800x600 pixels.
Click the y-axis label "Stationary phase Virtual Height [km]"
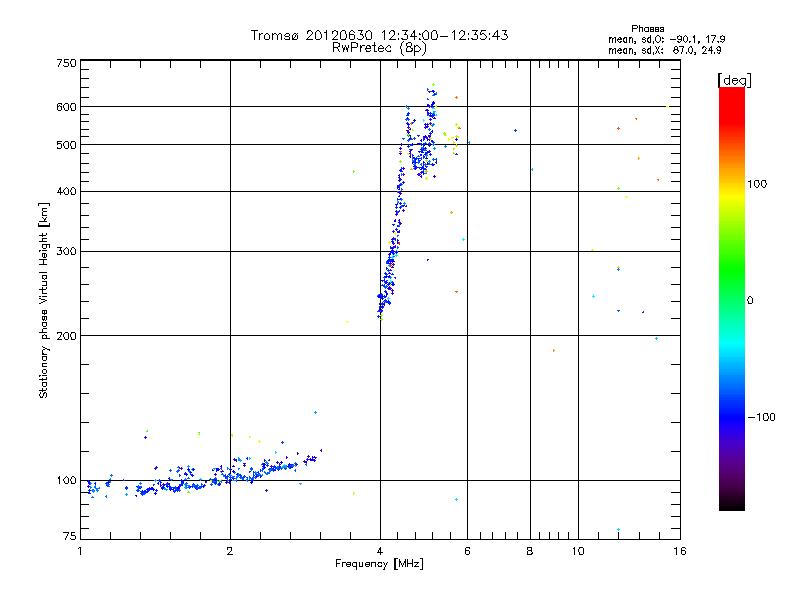(x=43, y=301)
